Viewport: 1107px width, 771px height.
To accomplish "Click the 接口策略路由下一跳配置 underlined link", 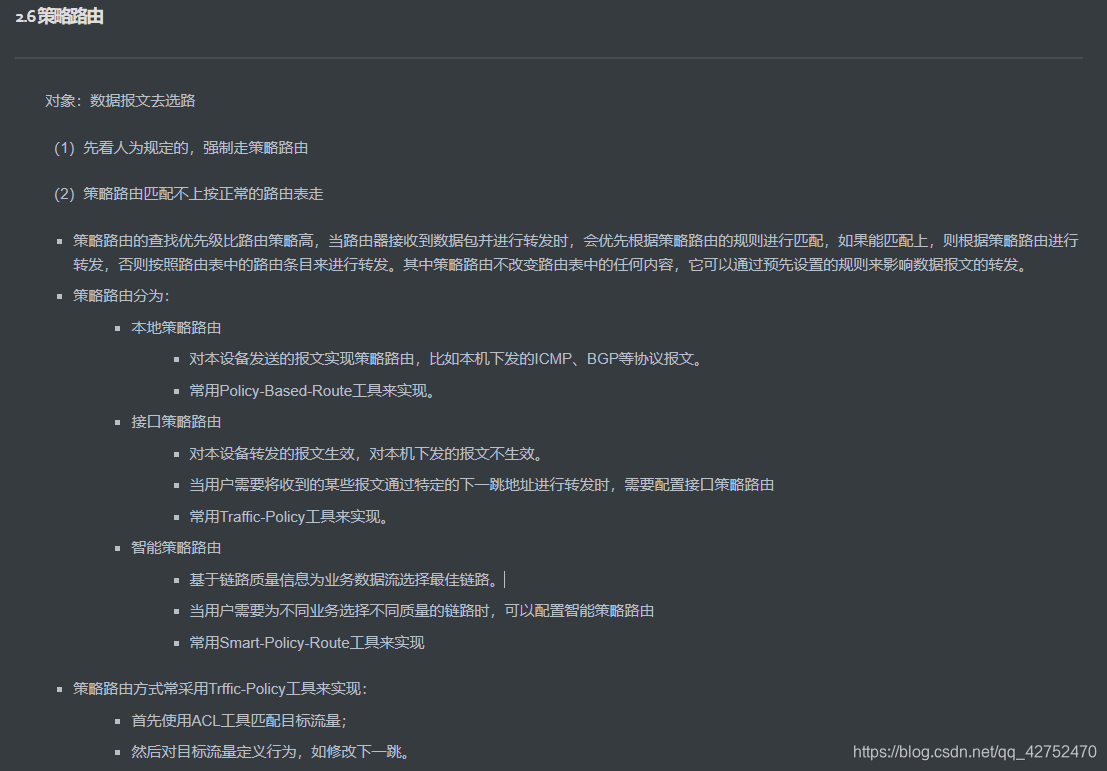I will (x=480, y=484).
